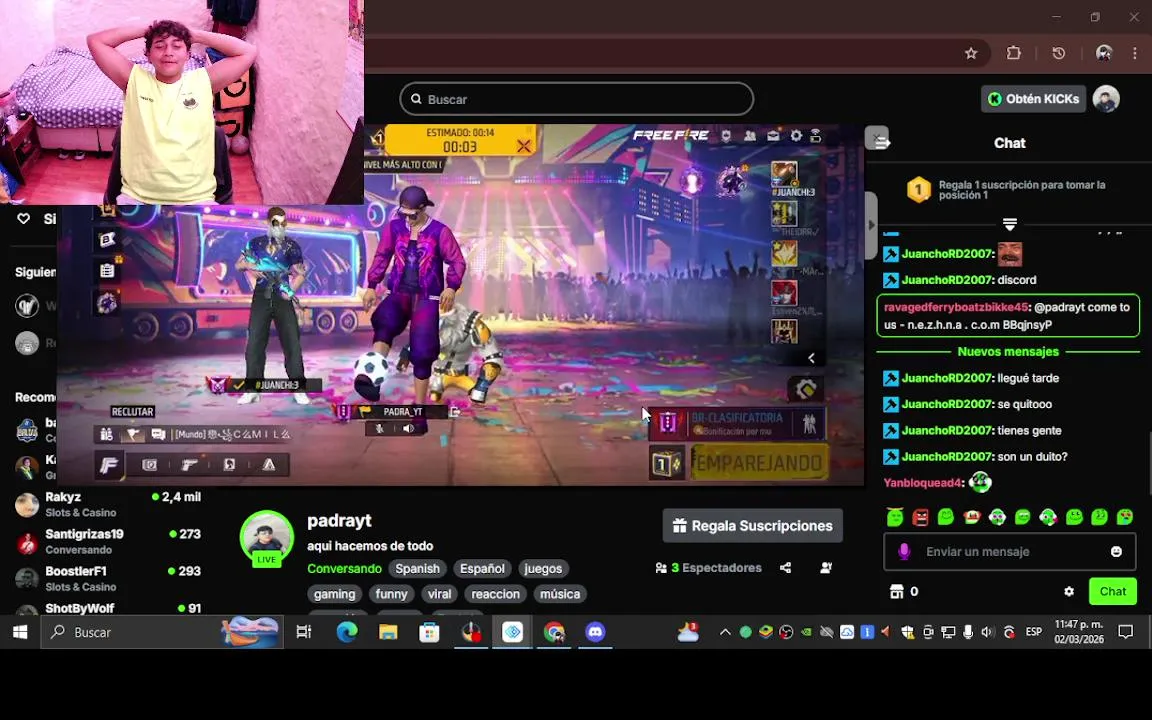Click the Free Fire F logo button

tap(109, 464)
